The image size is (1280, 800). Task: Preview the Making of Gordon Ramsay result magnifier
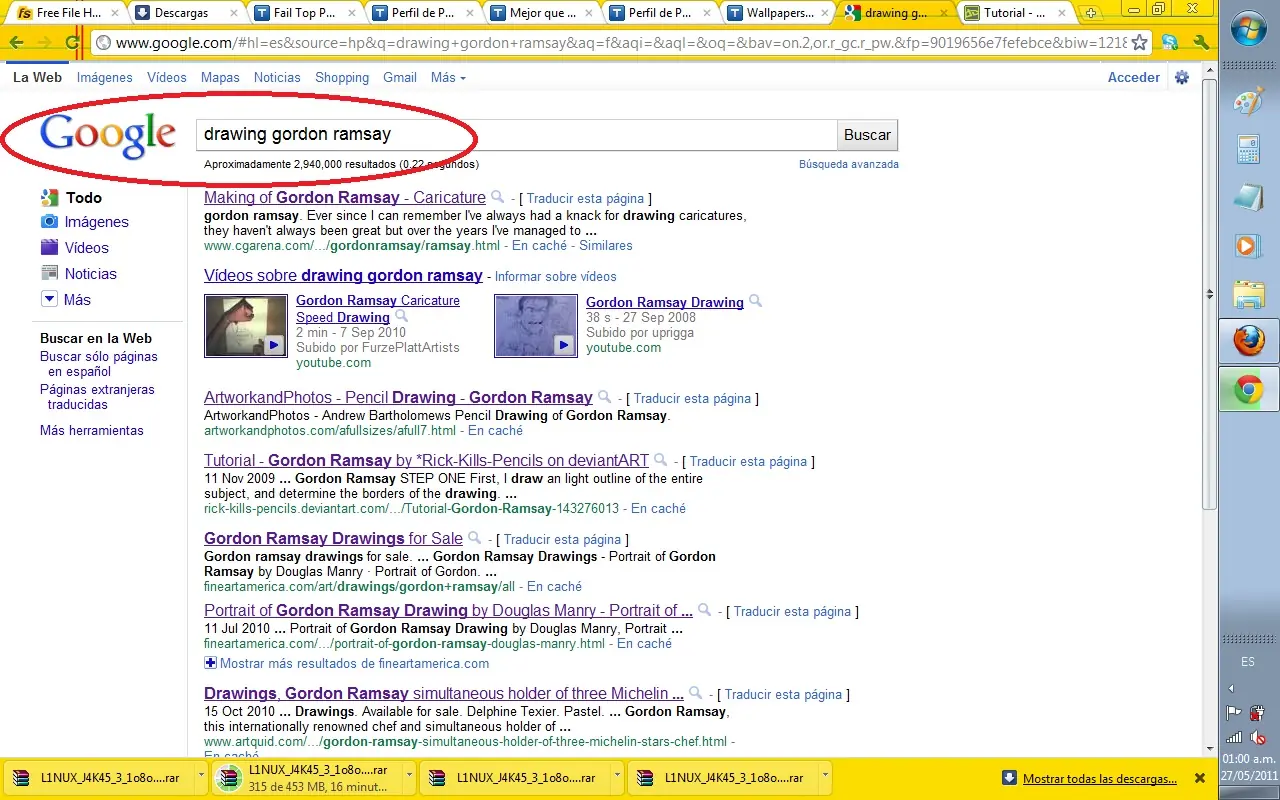pyautogui.click(x=498, y=197)
